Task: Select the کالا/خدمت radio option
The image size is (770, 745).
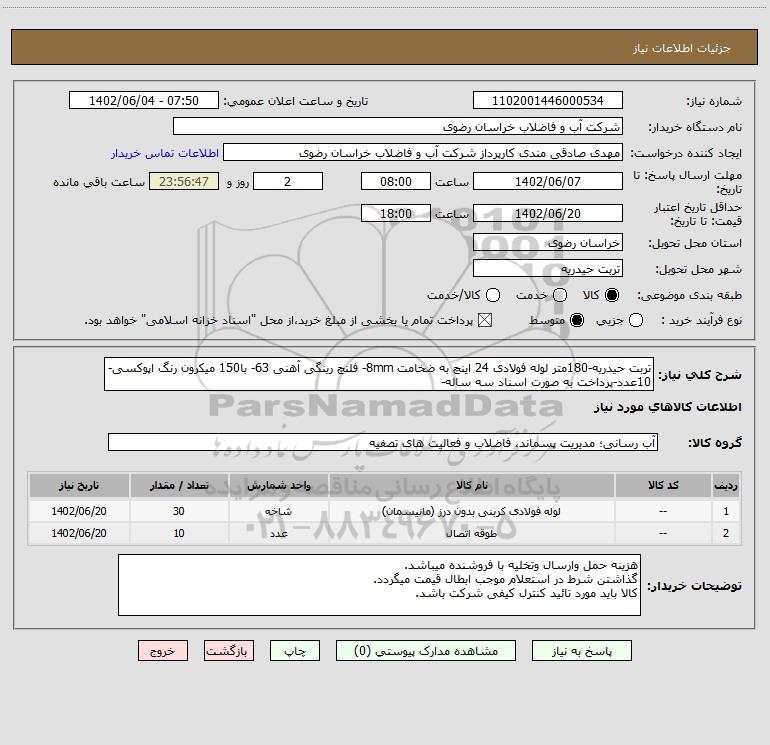Action: tap(493, 295)
